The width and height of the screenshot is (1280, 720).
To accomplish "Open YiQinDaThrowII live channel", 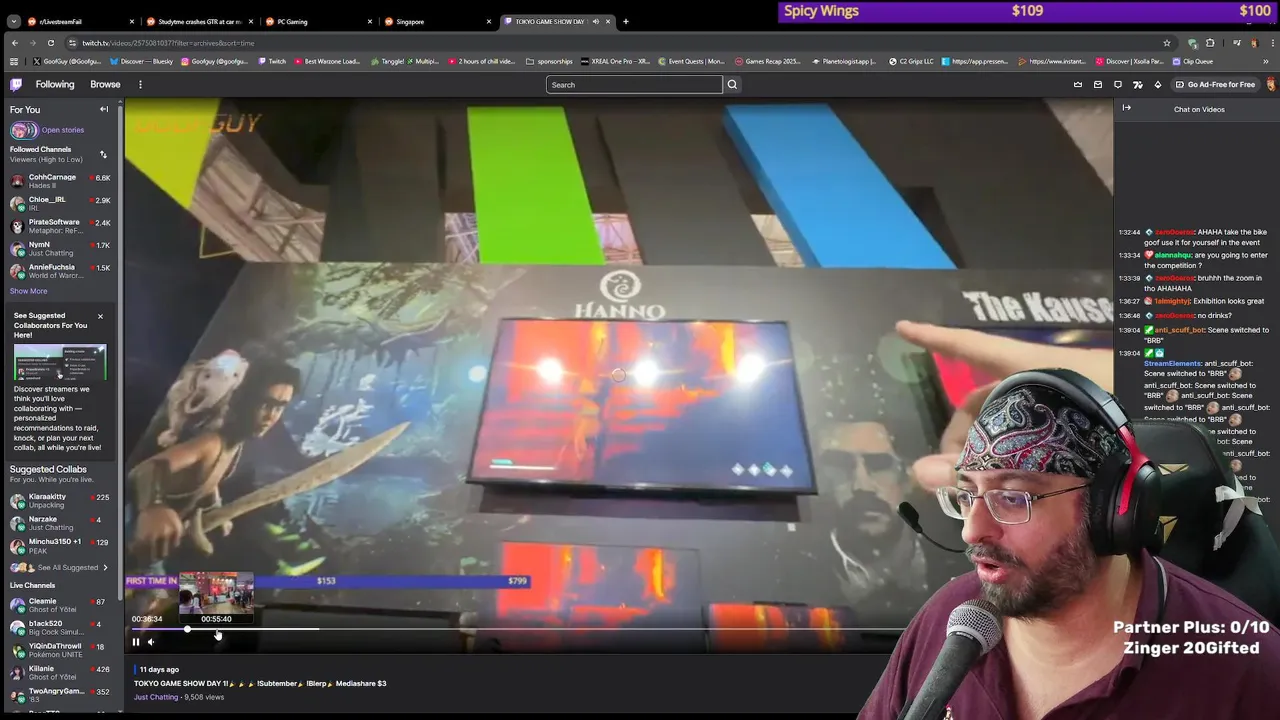I will (60, 650).
